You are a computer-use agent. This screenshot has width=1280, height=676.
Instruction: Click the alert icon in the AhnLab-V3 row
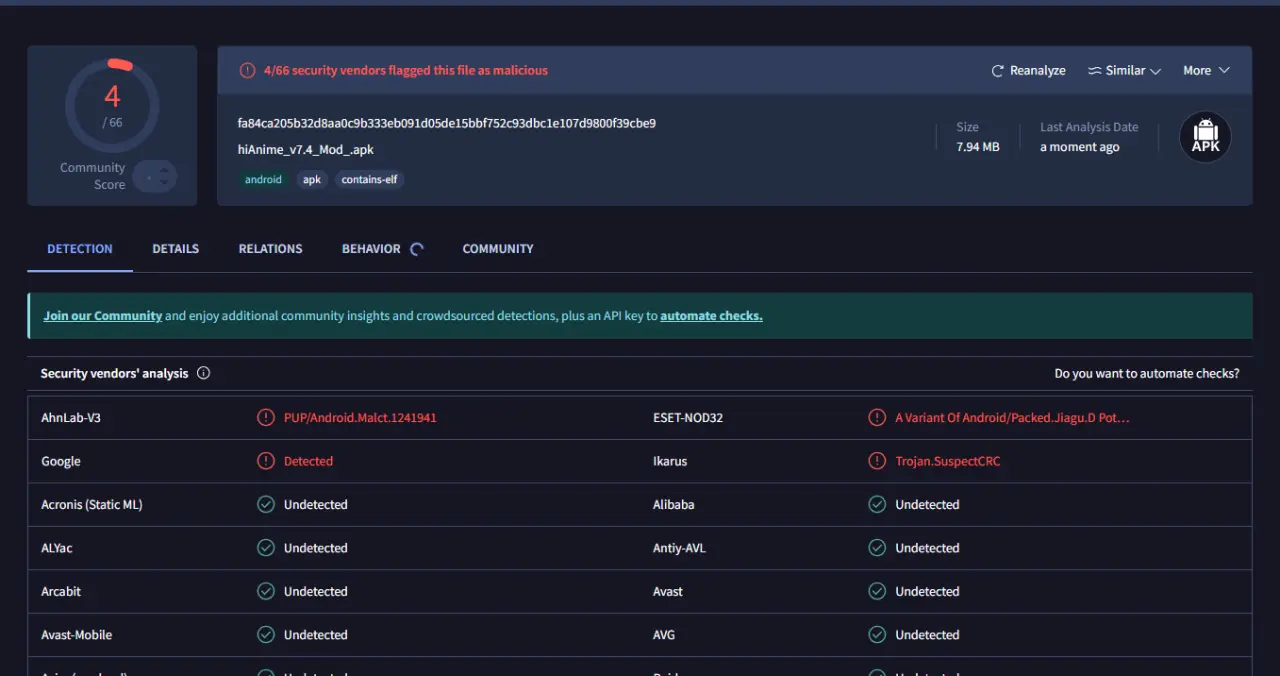coord(266,417)
